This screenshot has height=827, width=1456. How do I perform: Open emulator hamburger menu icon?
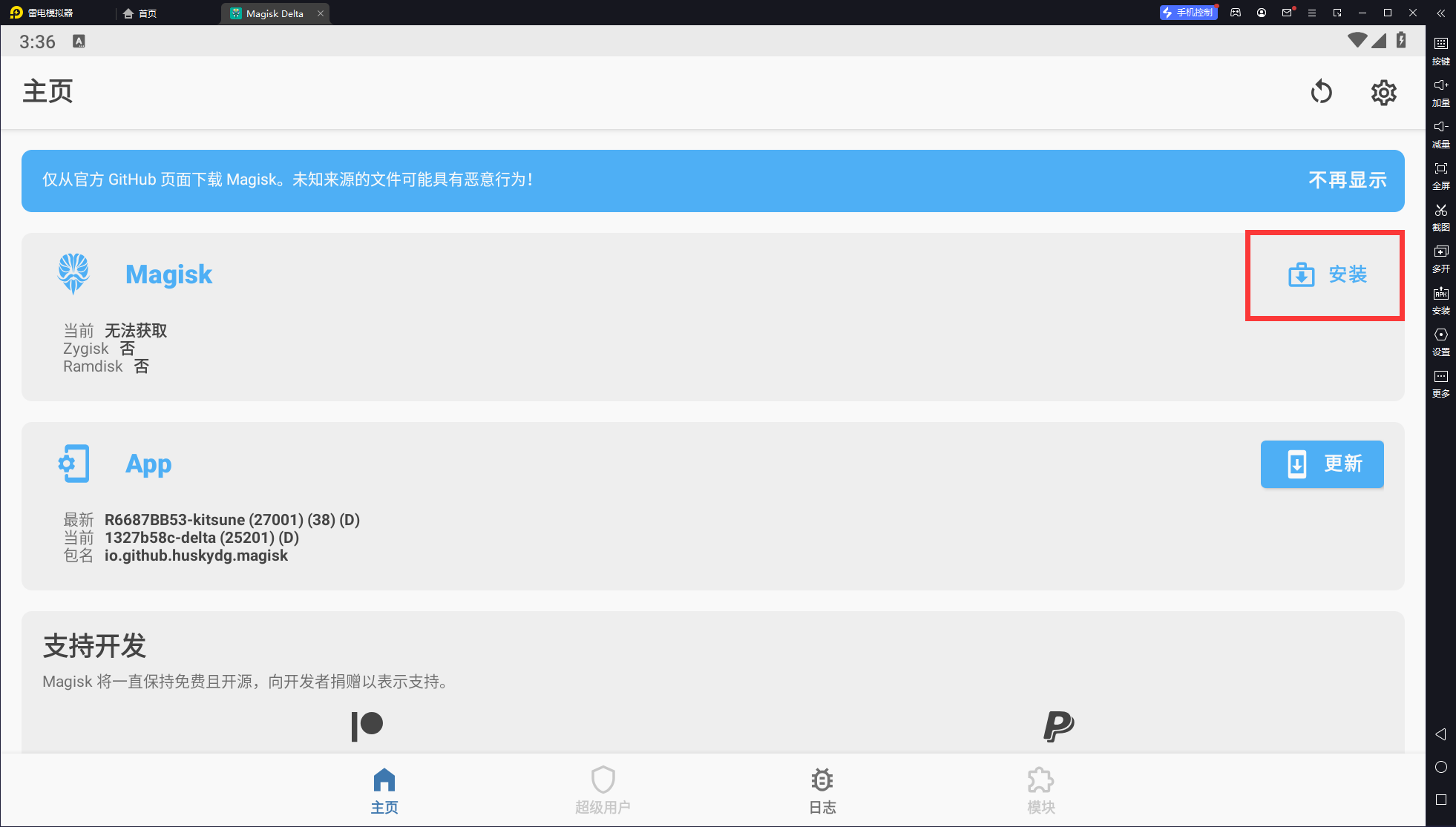(x=1312, y=13)
